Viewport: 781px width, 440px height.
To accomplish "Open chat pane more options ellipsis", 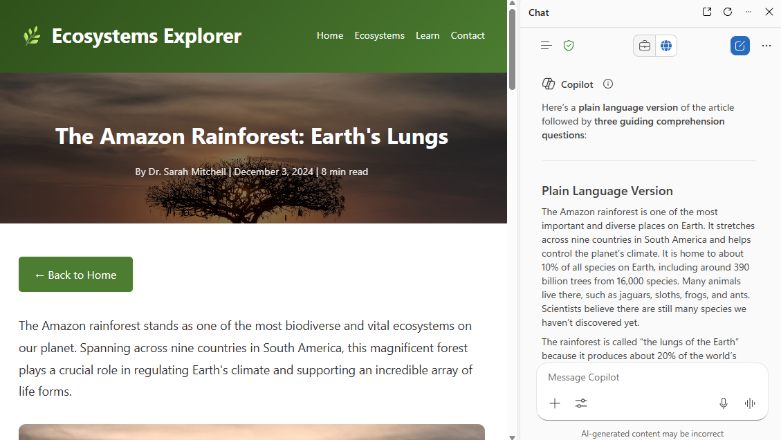I will 748,12.
